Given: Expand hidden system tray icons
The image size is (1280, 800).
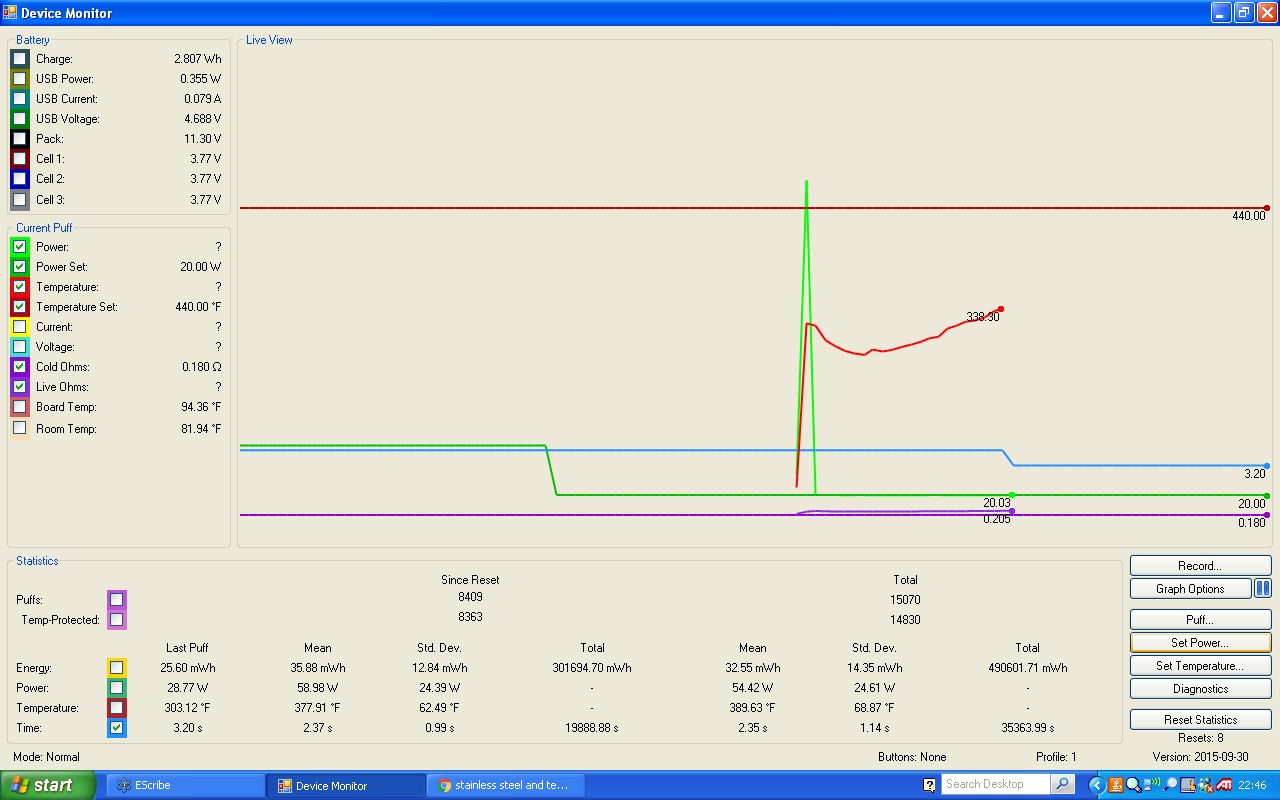Looking at the screenshot, I should click(x=1096, y=785).
